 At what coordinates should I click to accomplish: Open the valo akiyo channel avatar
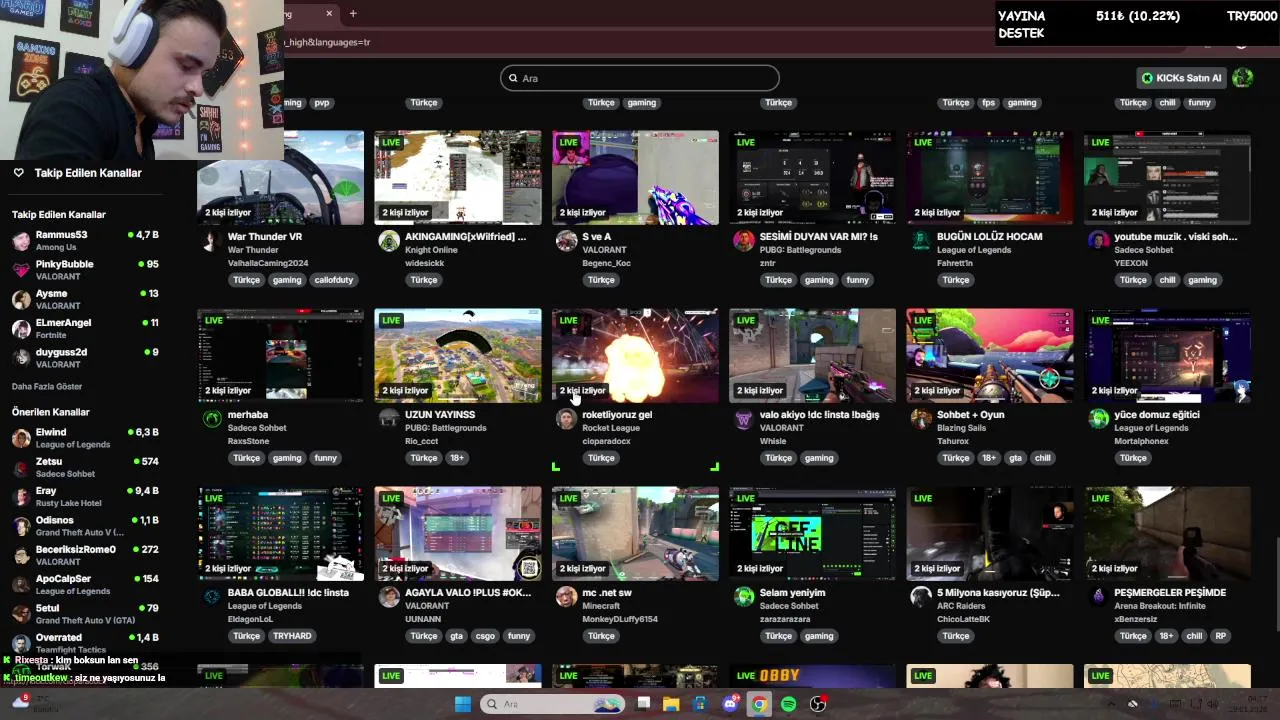coord(743,419)
